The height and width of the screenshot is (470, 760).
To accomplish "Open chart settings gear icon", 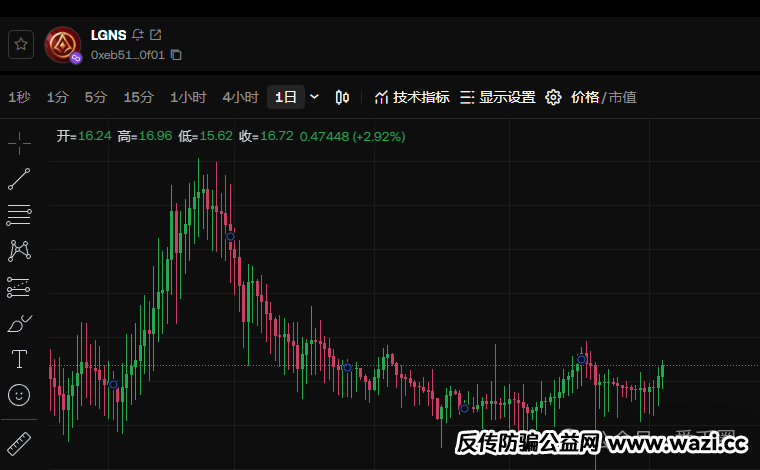I will pos(553,97).
